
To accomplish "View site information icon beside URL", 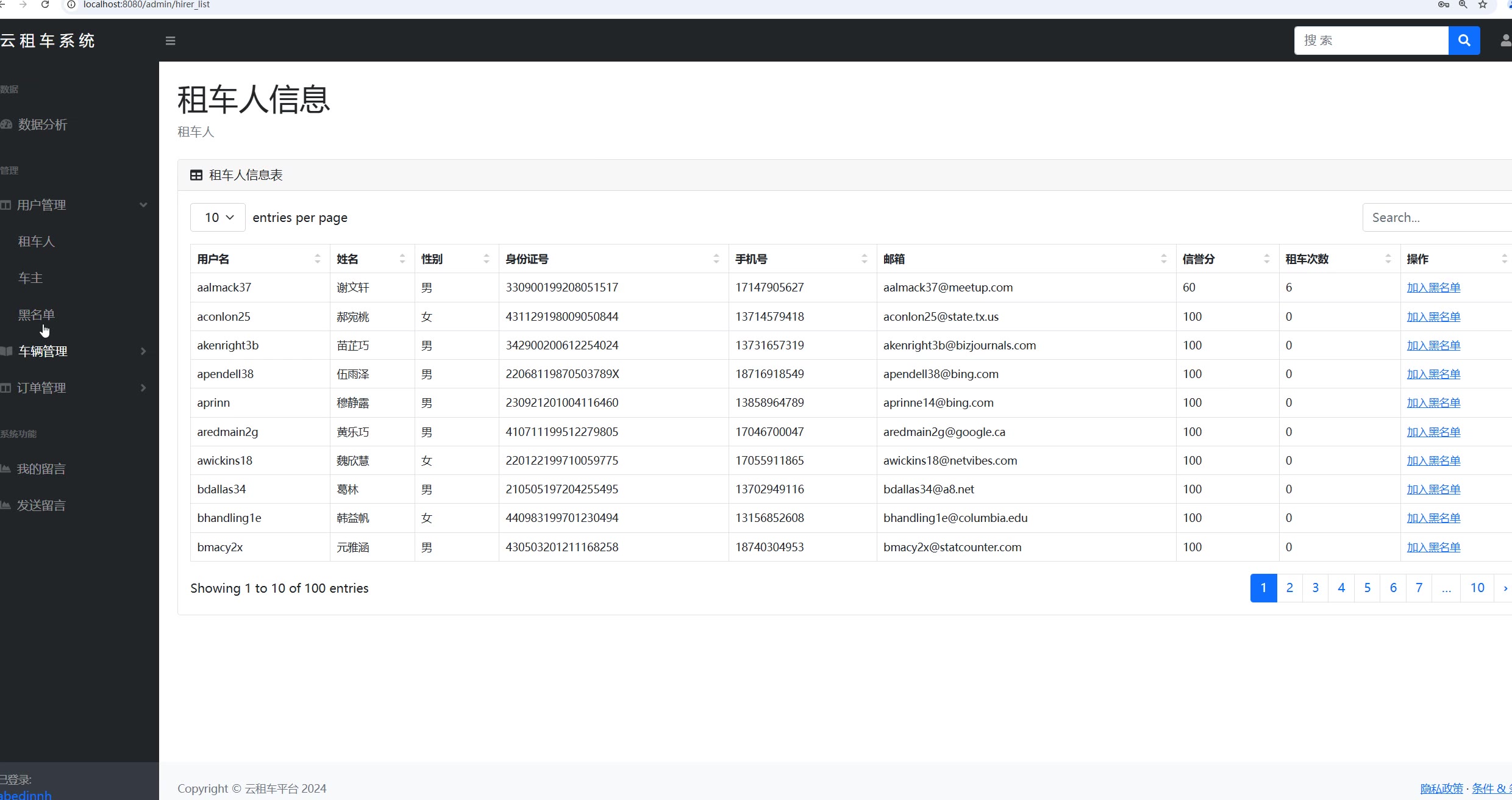I will click(x=71, y=4).
